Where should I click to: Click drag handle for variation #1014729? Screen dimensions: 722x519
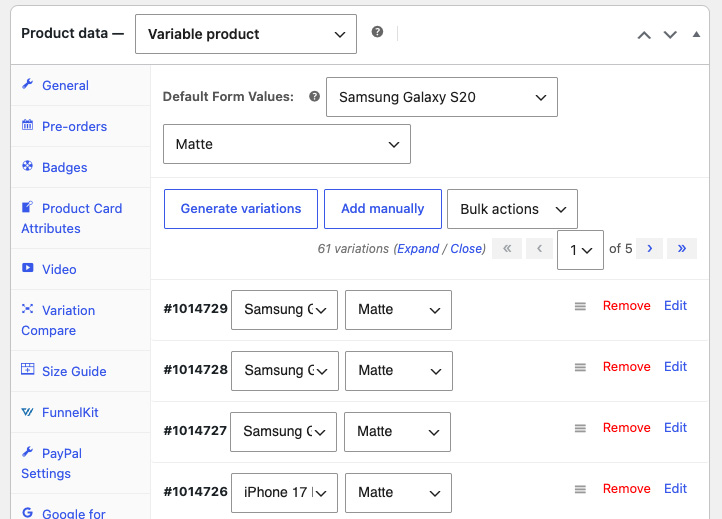[580, 306]
